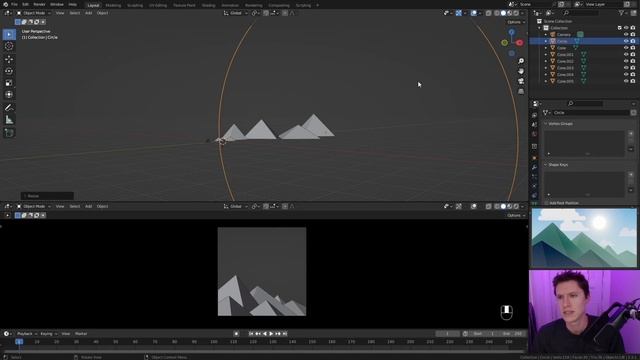
Task: Open the Edit menu
Action: coord(25,4)
